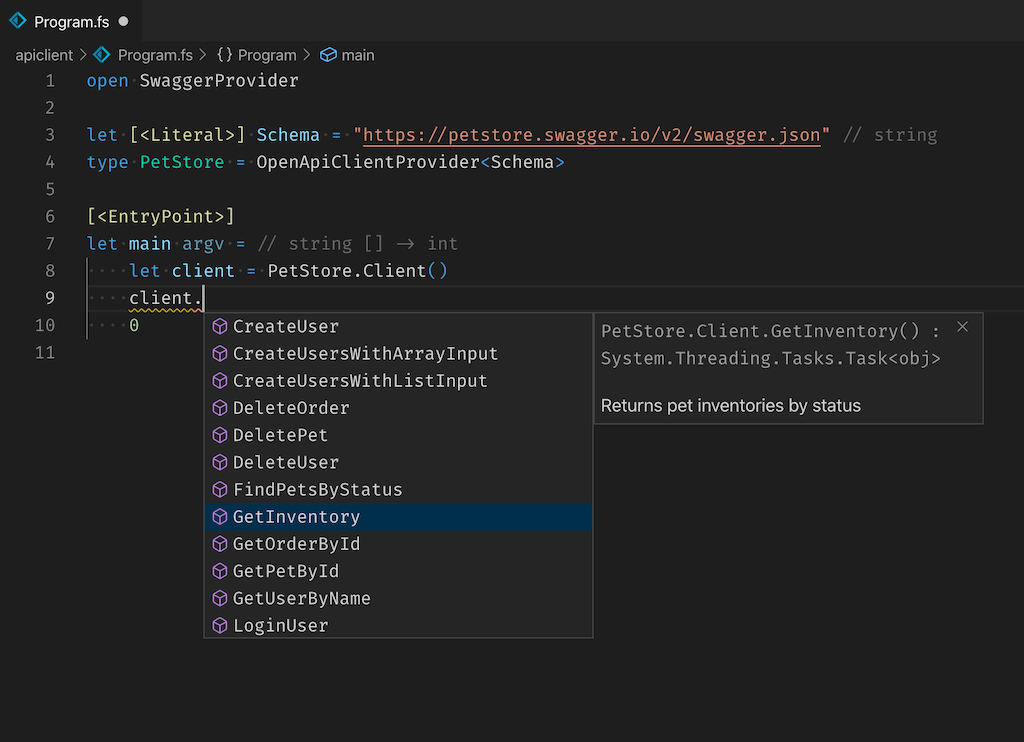The image size is (1024, 742).
Task: Open the Program namespace breadcrumb dropdown
Action: [x=257, y=55]
